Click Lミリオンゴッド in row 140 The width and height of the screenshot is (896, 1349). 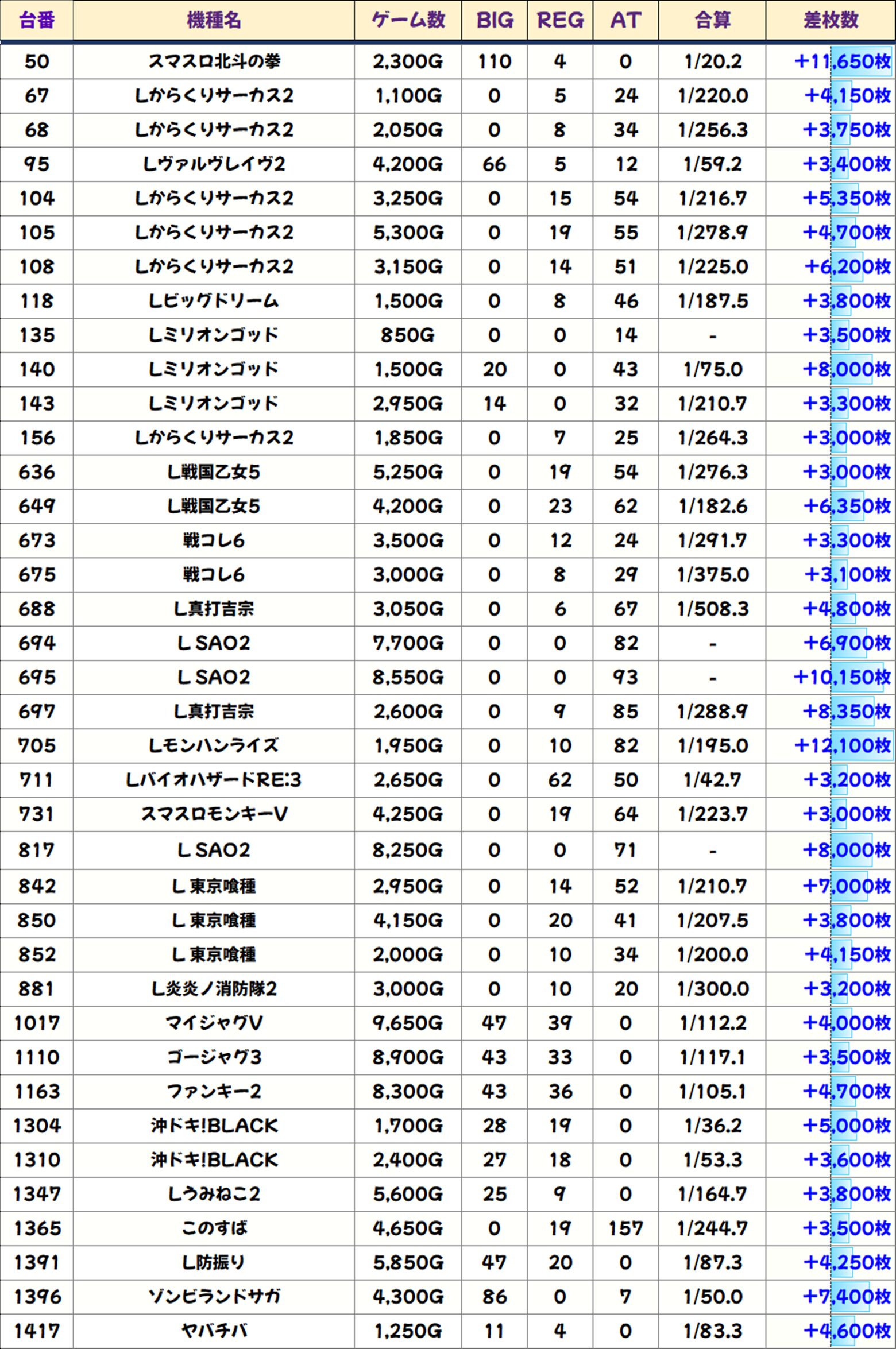pyautogui.click(x=214, y=369)
